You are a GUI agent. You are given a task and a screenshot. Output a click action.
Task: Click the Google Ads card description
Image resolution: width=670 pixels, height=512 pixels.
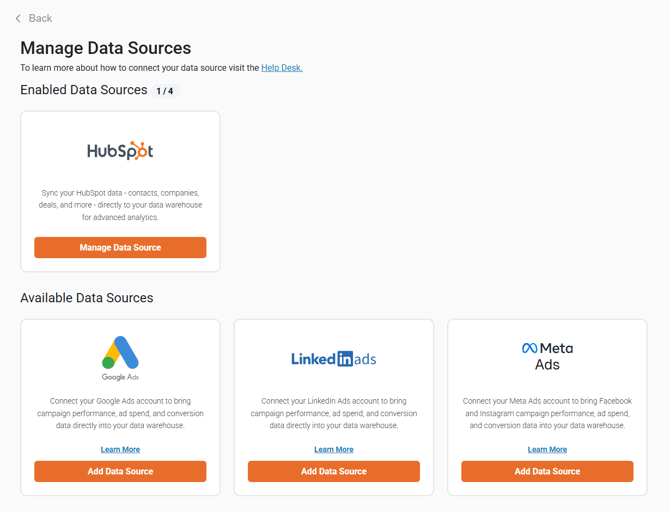[x=120, y=413]
